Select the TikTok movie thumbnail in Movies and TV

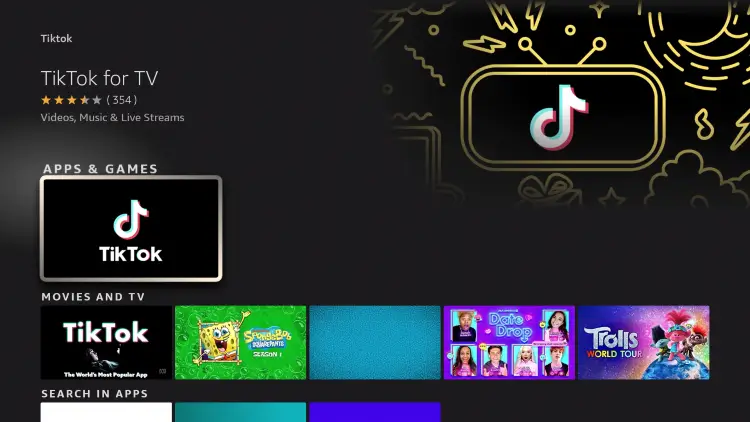[106, 343]
